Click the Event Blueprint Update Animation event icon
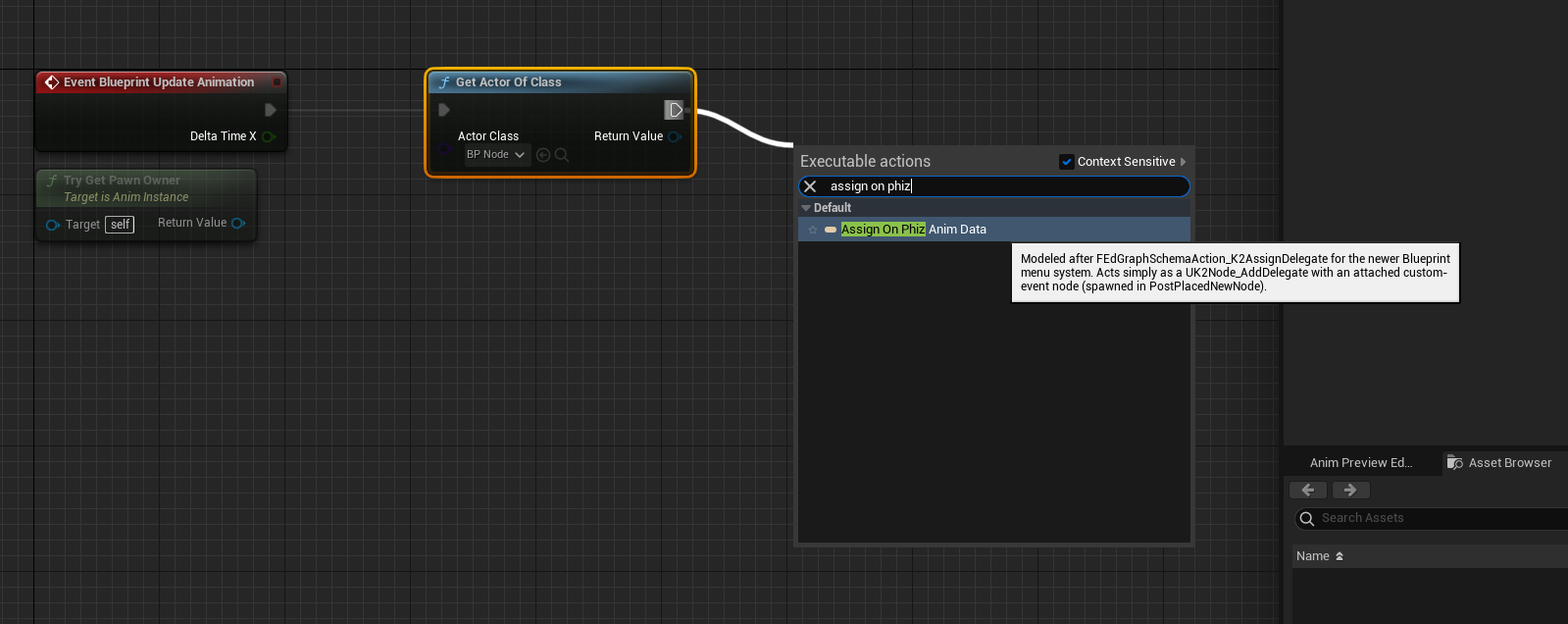The image size is (1568, 624). click(x=52, y=82)
